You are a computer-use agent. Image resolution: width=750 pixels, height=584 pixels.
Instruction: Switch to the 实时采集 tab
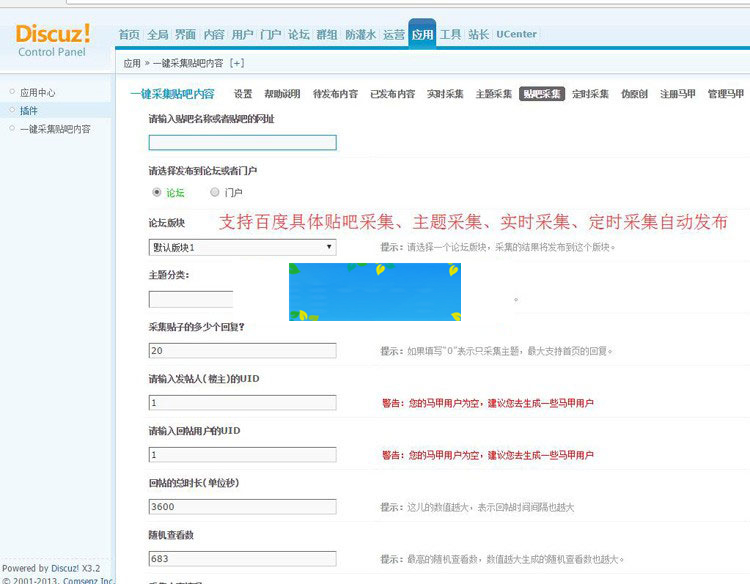tap(445, 94)
